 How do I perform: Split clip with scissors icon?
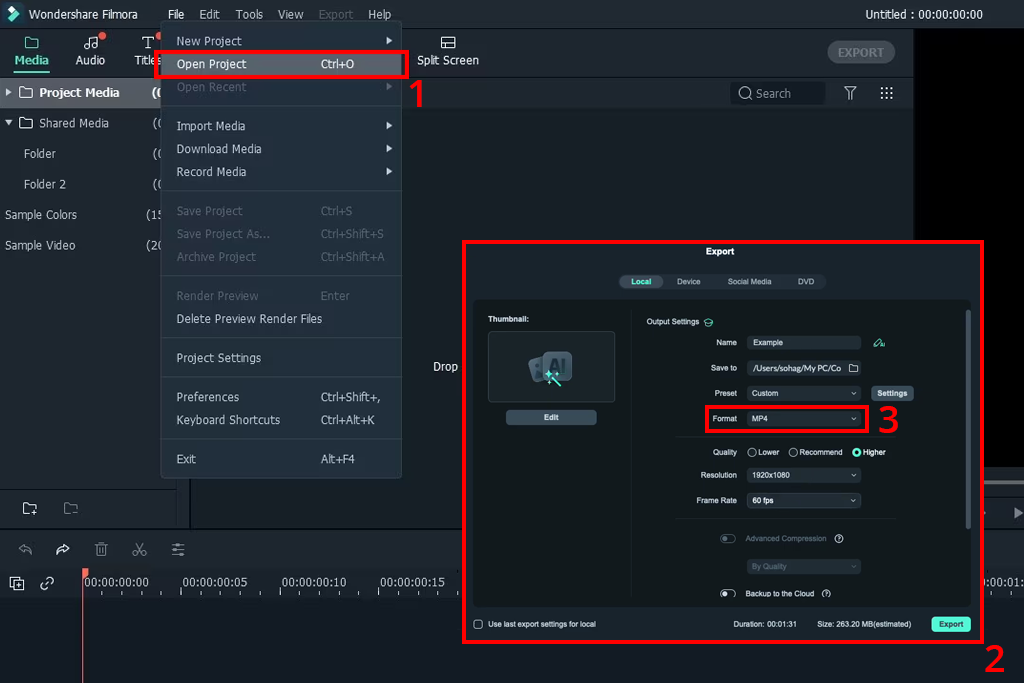coord(139,549)
